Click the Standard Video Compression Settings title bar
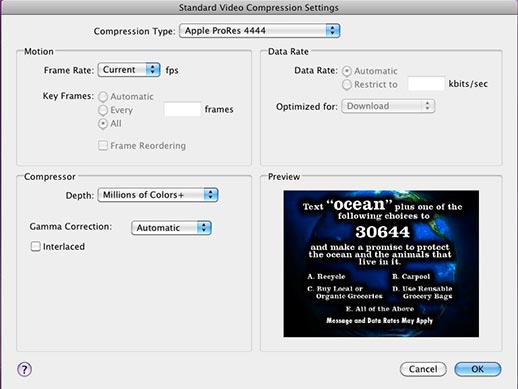This screenshot has width=518, height=389. (259, 7)
